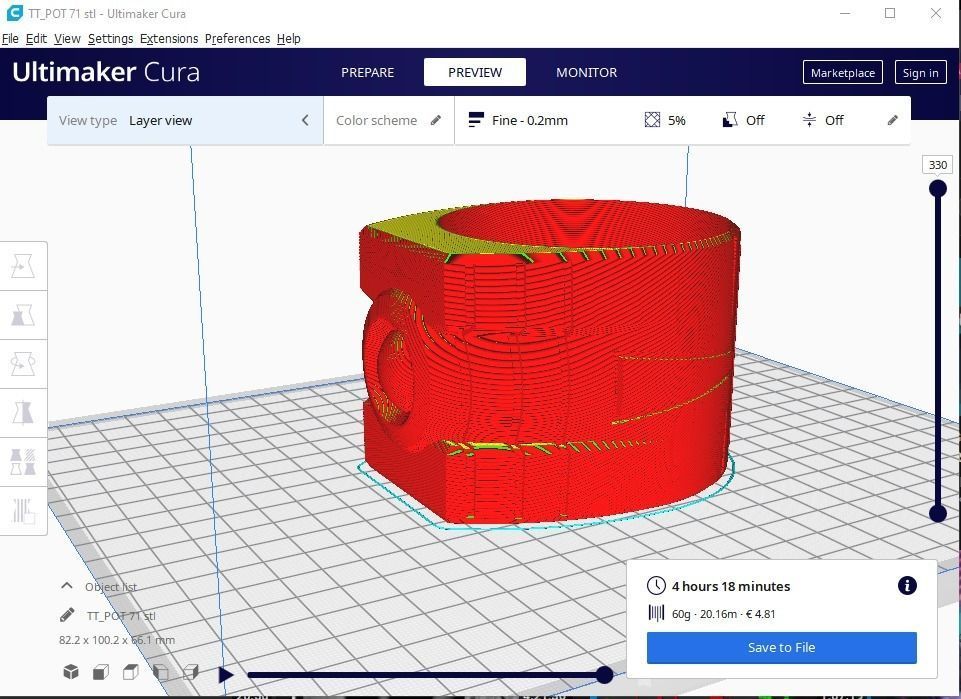Open the Extensions menu

pos(169,39)
